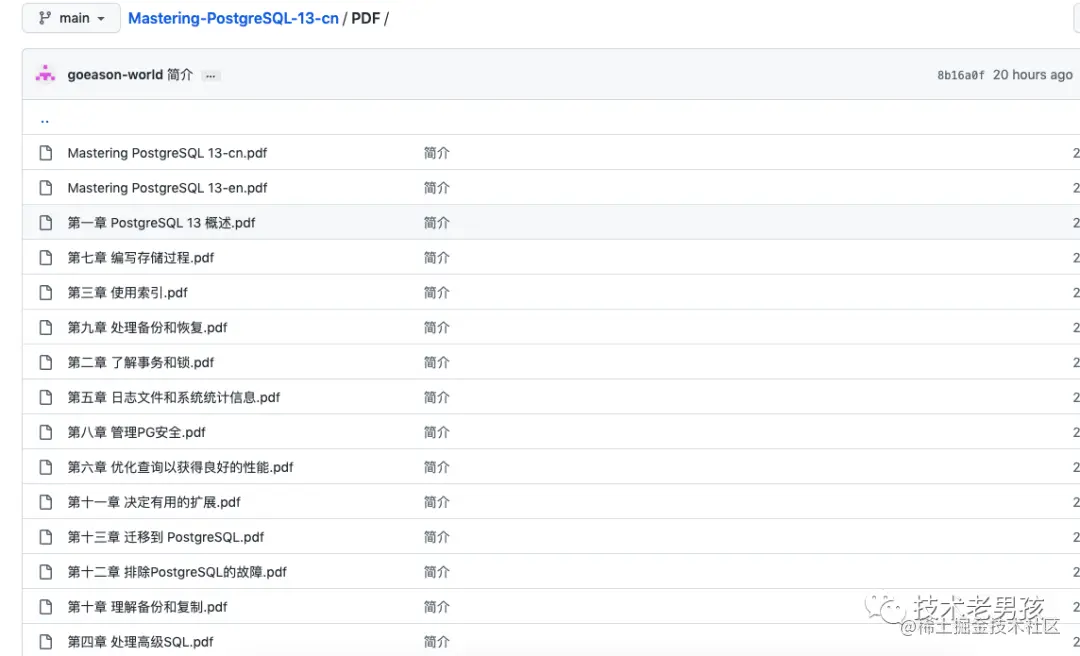The width and height of the screenshot is (1080, 656).
Task: Open 简介 commit link for 第四章 处理高级SQL.pdf
Action: [437, 642]
